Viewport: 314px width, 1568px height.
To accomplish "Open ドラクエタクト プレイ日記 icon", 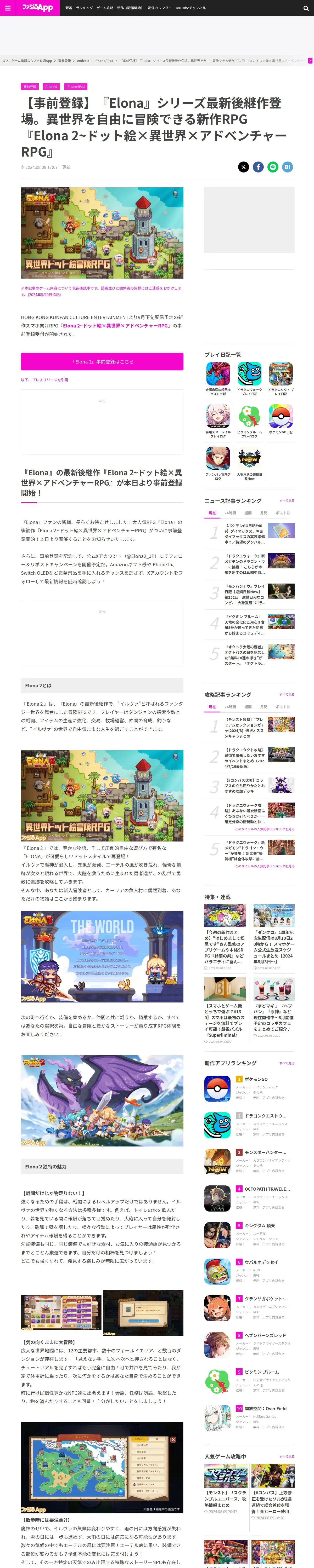I will click(281, 374).
